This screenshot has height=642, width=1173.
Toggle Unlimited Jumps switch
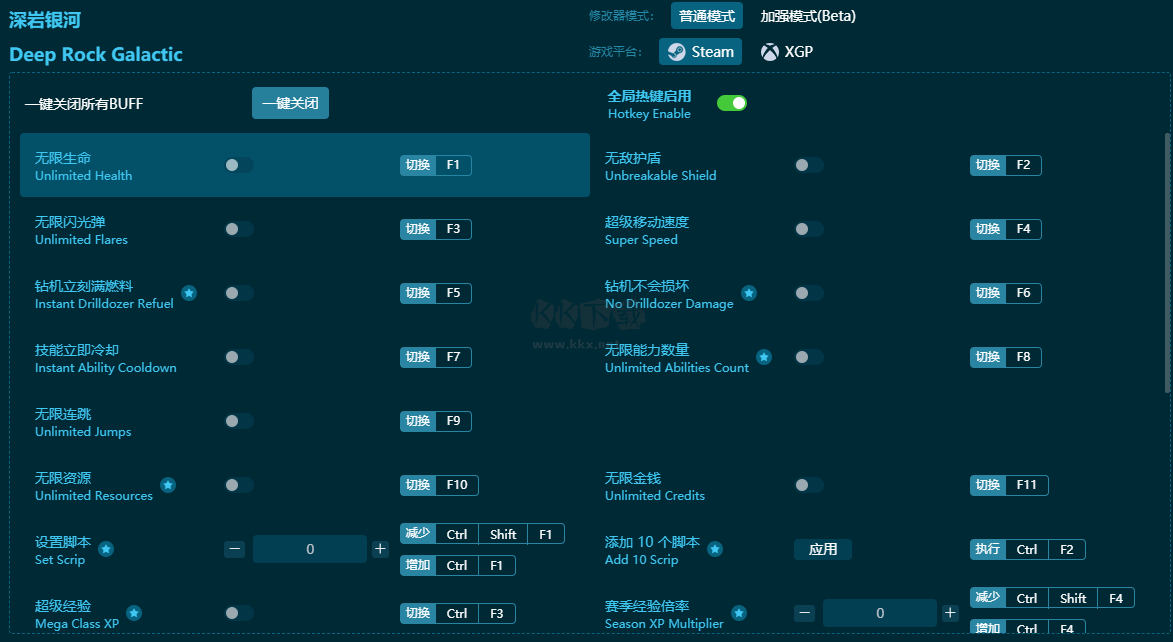tap(239, 421)
